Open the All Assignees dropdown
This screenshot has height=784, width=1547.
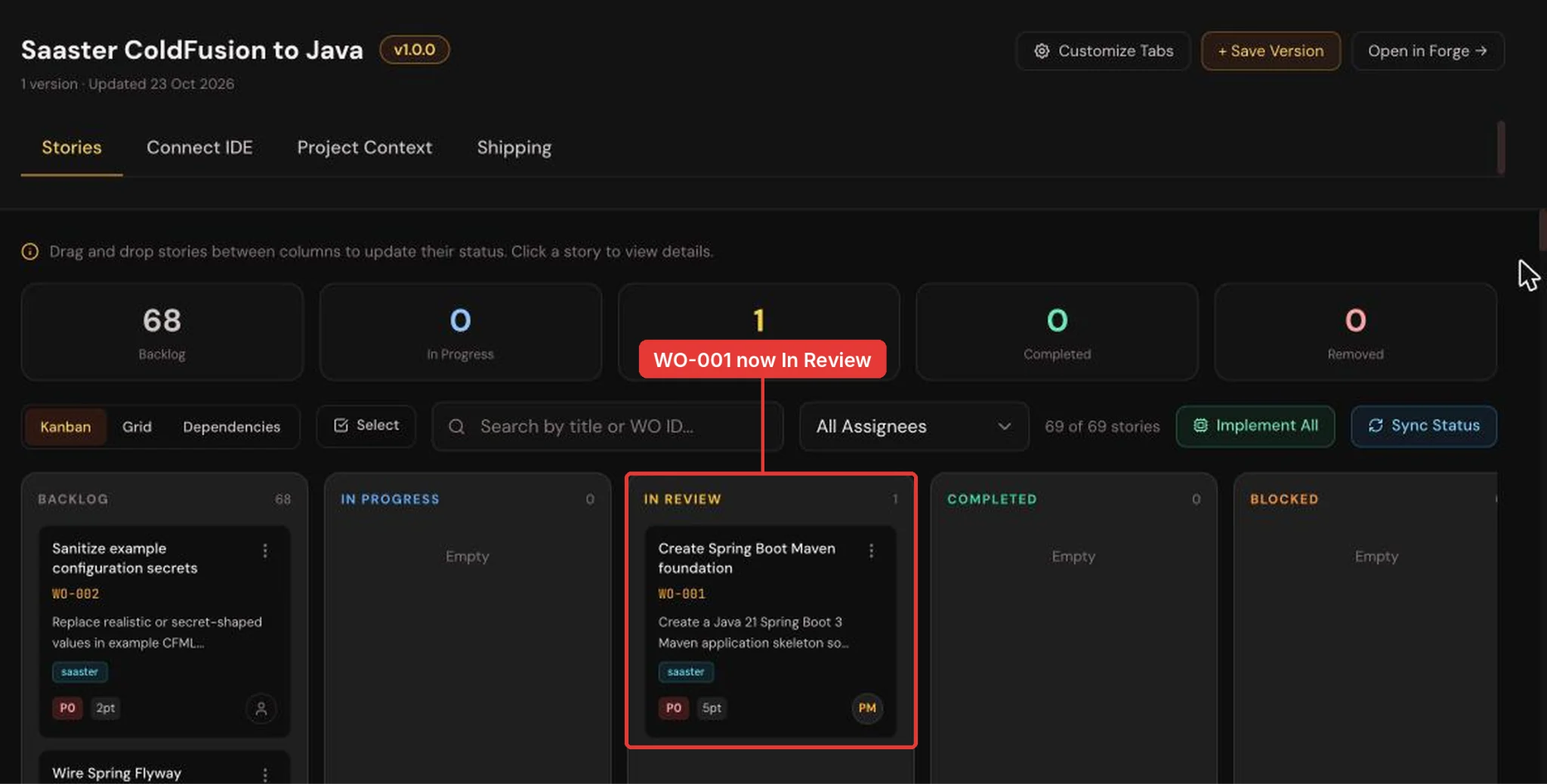point(914,427)
